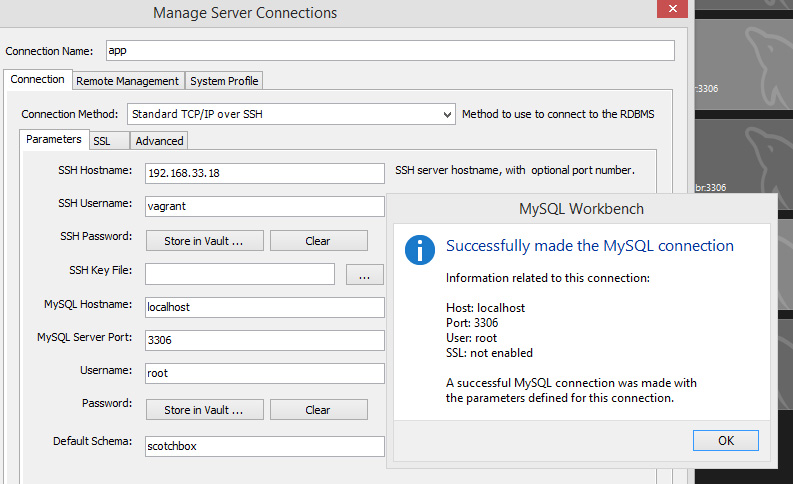793x484 pixels.
Task: Focus the SSH Hostname field
Action: (x=264, y=173)
